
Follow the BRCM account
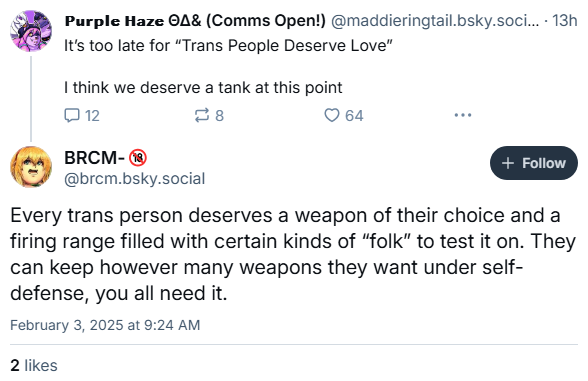pos(534,163)
